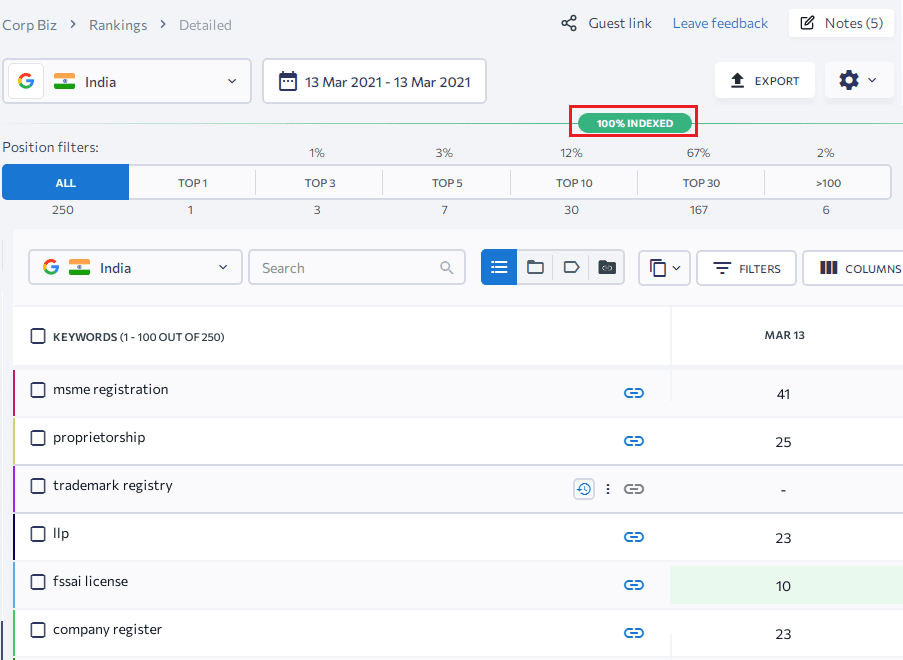This screenshot has height=660, width=903.
Task: Click the copy keywords icon
Action: [x=658, y=268]
